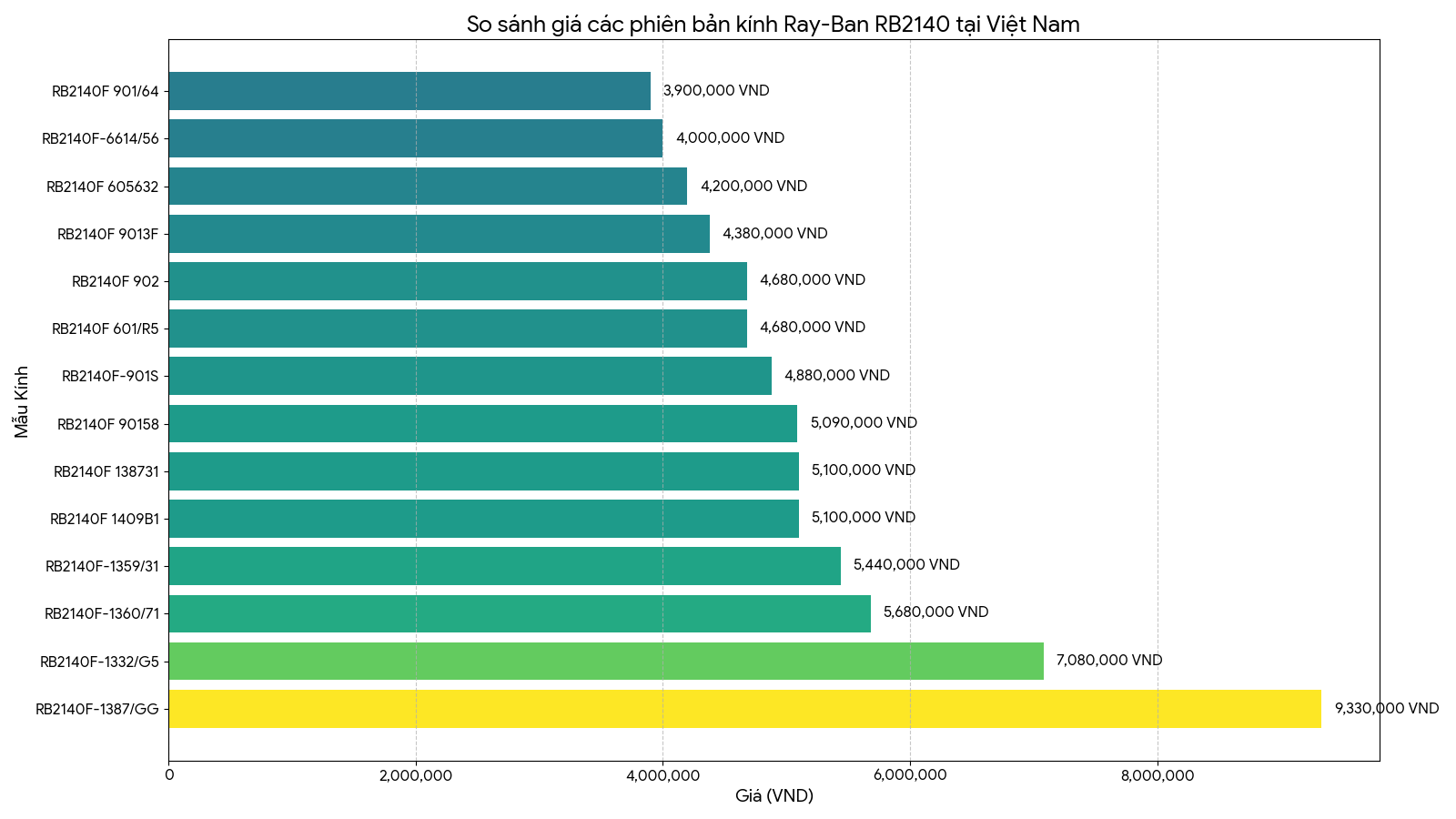Screen dimensions: 1456x819
Task: Select the bar for RB2140F 901/64
Action: tap(409, 91)
